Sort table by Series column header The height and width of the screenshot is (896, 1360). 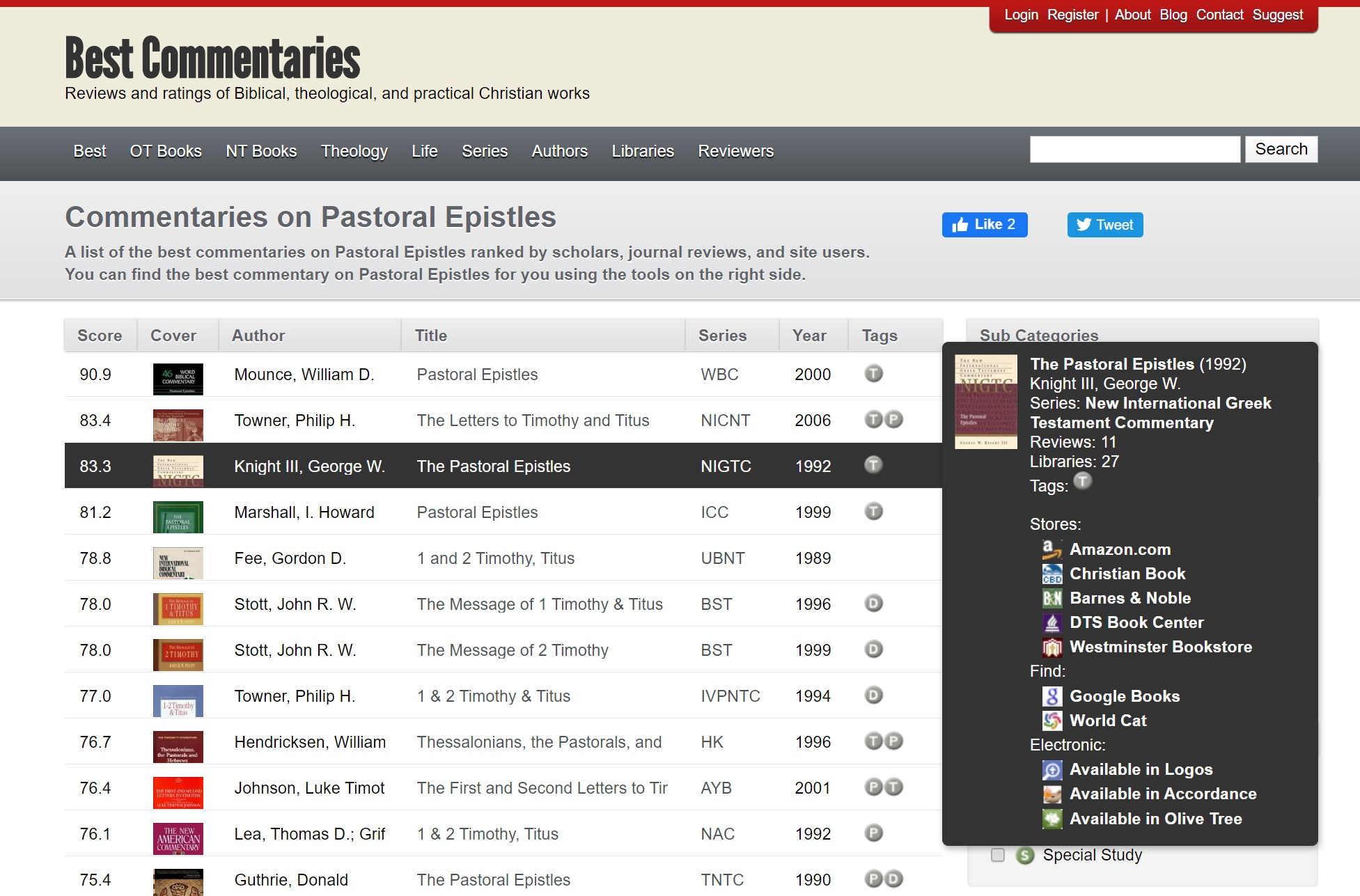point(722,336)
